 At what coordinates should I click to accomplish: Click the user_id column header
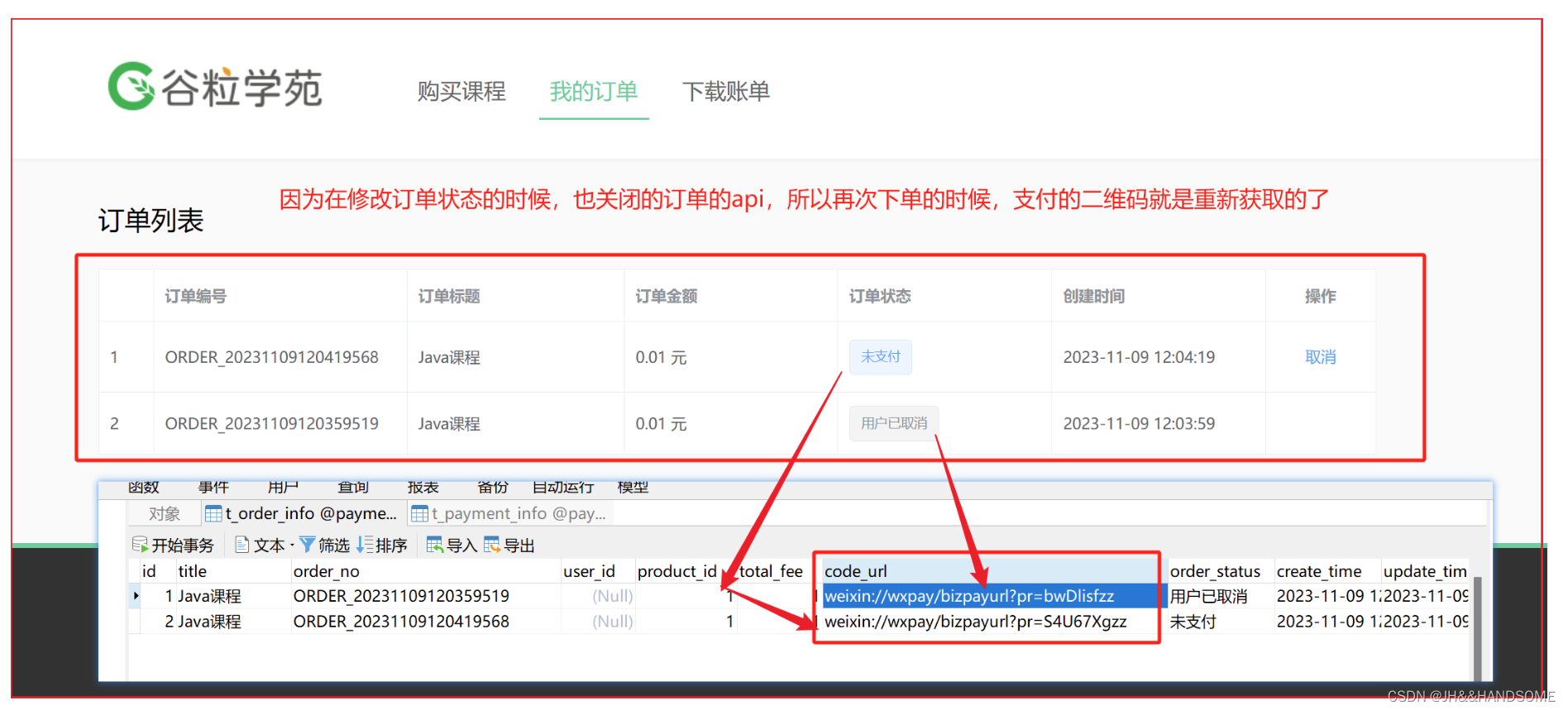[589, 571]
